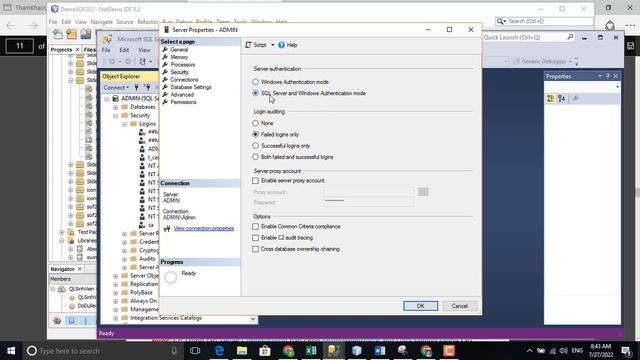Expand the PolyBase folder
The height and width of the screenshot is (360, 640).
(116, 293)
